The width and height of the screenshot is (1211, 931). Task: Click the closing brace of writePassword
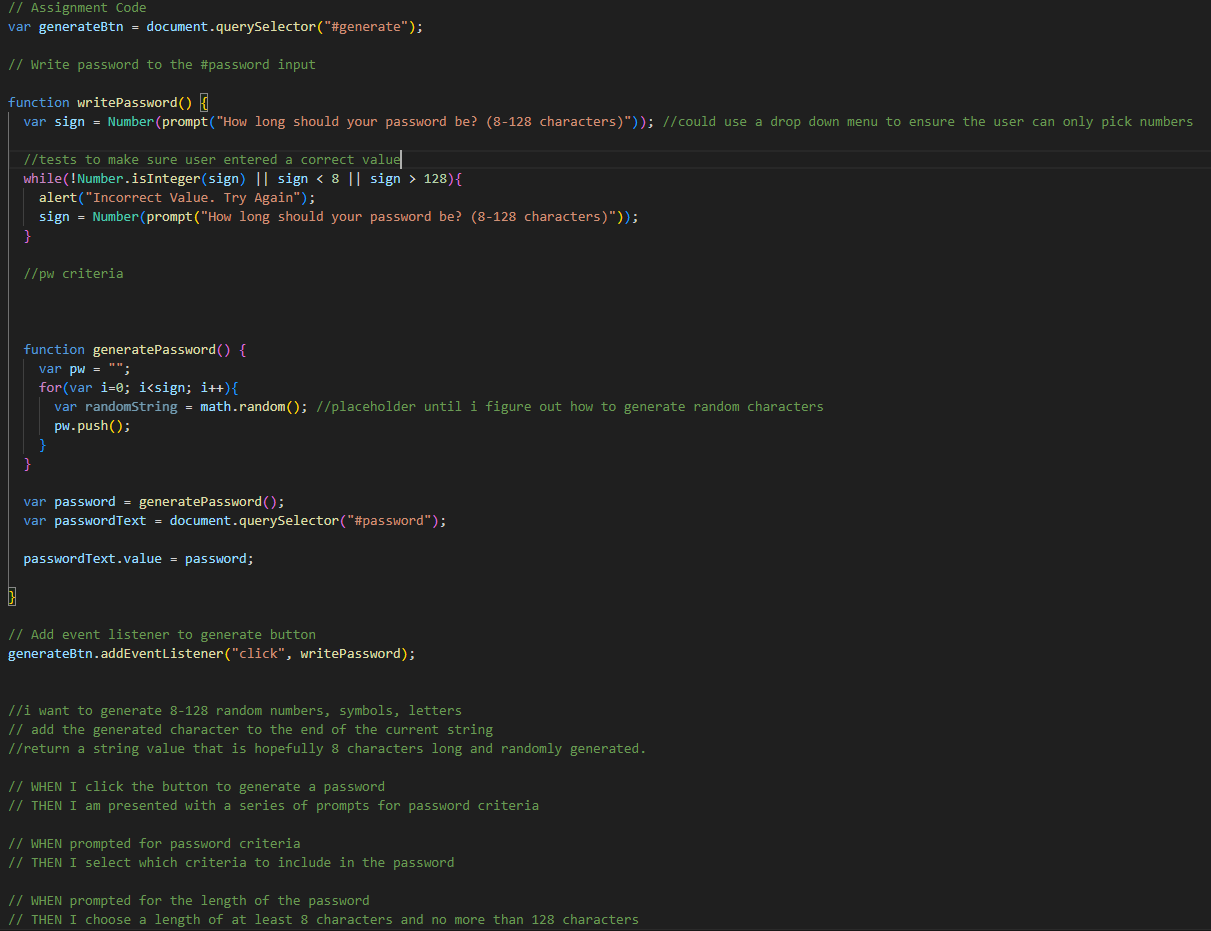tap(10, 596)
